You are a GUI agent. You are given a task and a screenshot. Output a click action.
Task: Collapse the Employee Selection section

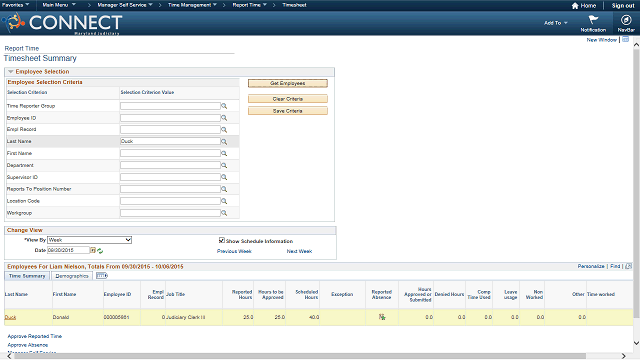click(11, 72)
